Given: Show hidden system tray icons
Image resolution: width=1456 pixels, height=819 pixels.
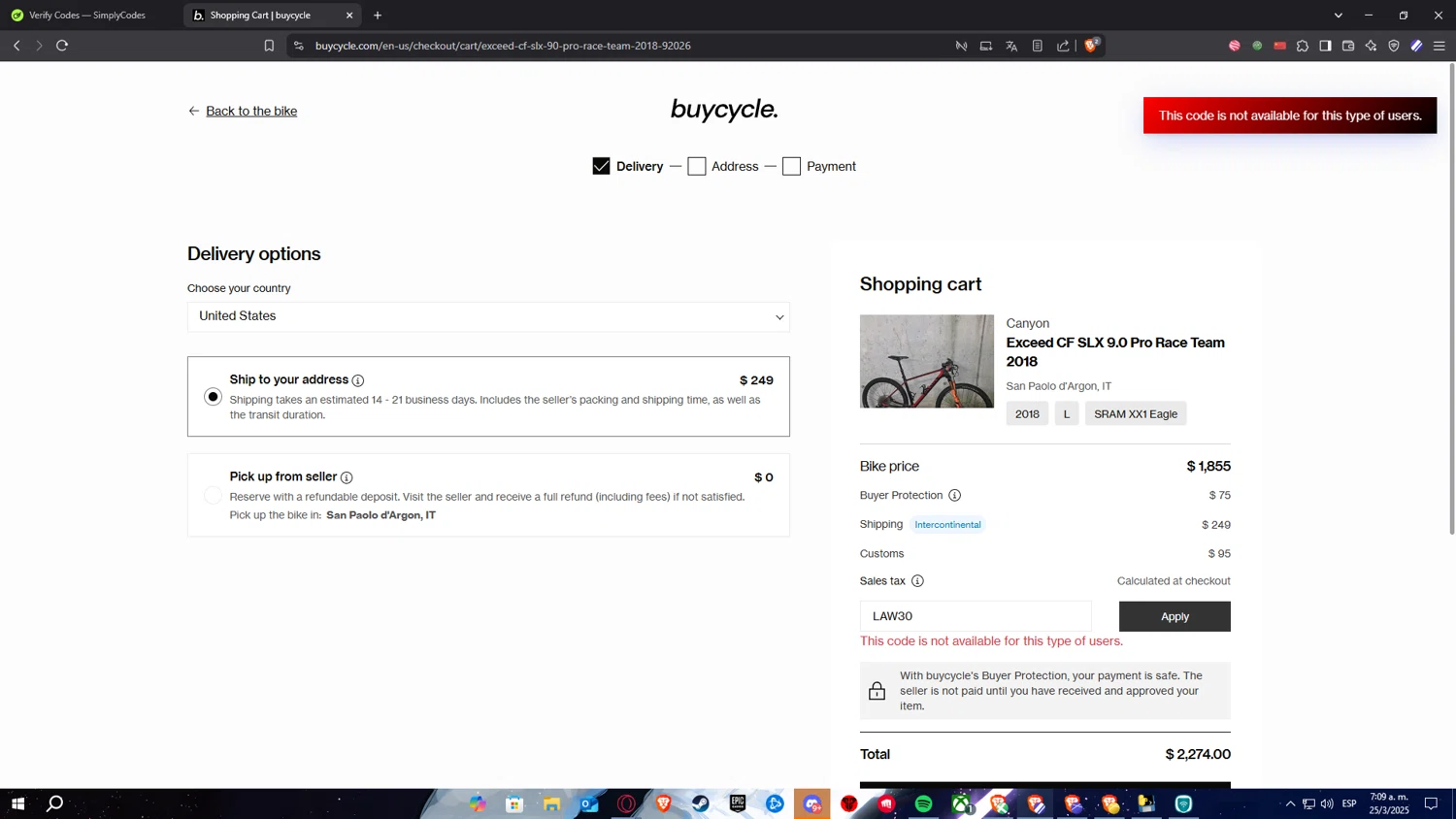Looking at the screenshot, I should (1290, 803).
